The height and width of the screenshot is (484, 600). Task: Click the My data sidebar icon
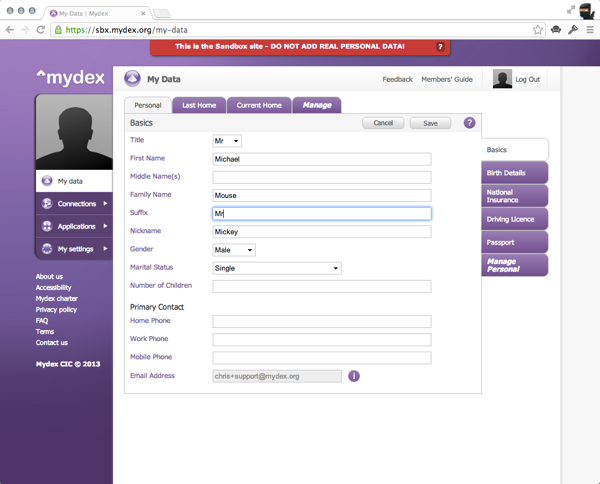(x=47, y=181)
